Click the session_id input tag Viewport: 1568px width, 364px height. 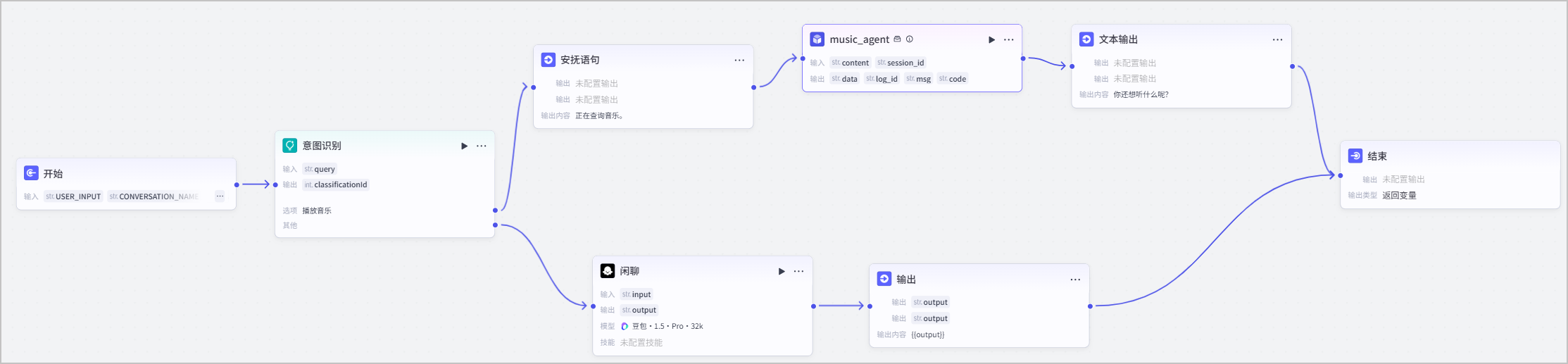pos(901,63)
